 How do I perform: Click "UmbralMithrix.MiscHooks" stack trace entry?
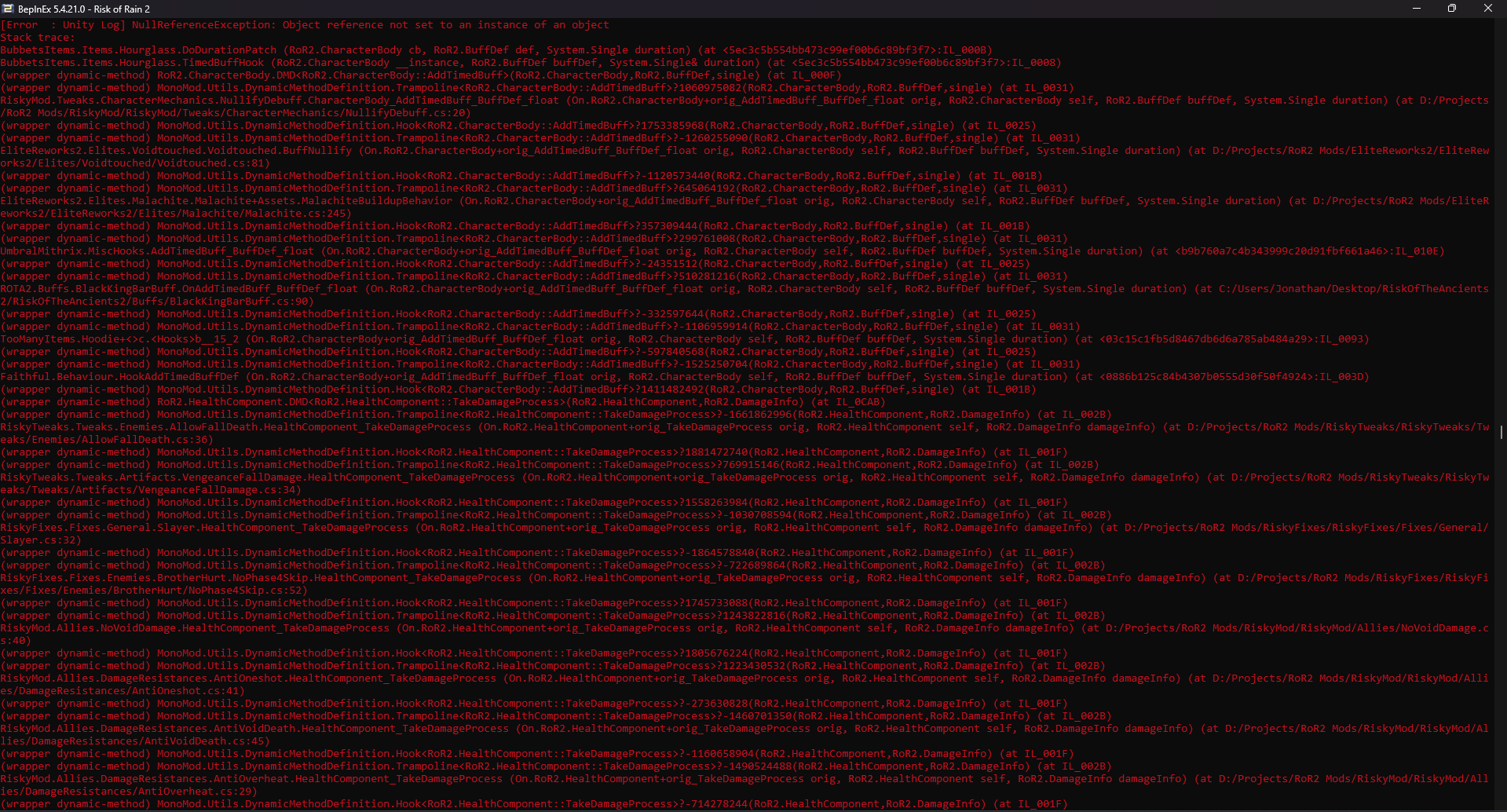[72, 251]
